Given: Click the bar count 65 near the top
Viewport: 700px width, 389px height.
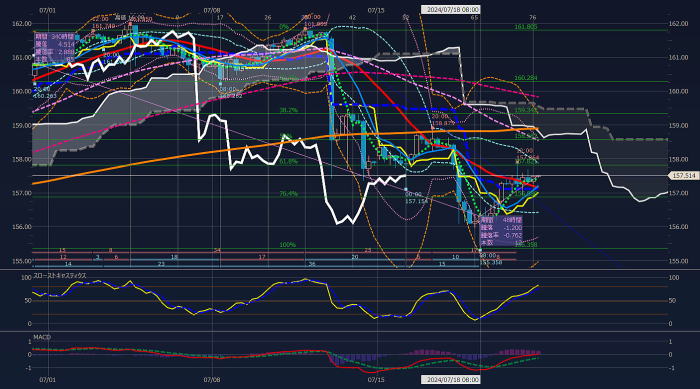Looking at the screenshot, I should [x=475, y=17].
